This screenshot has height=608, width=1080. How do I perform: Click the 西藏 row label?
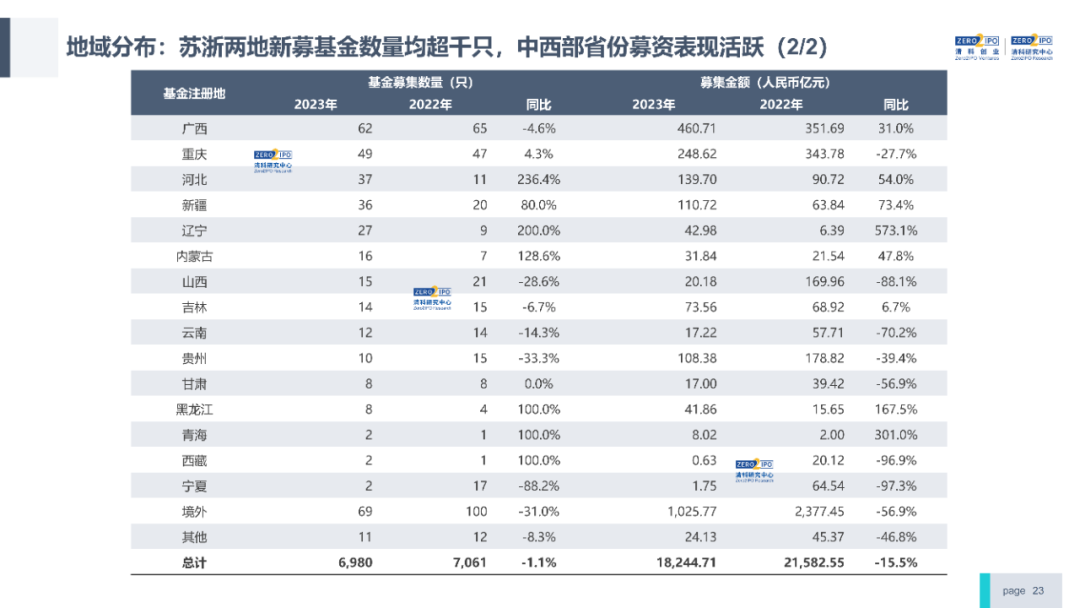[194, 461]
